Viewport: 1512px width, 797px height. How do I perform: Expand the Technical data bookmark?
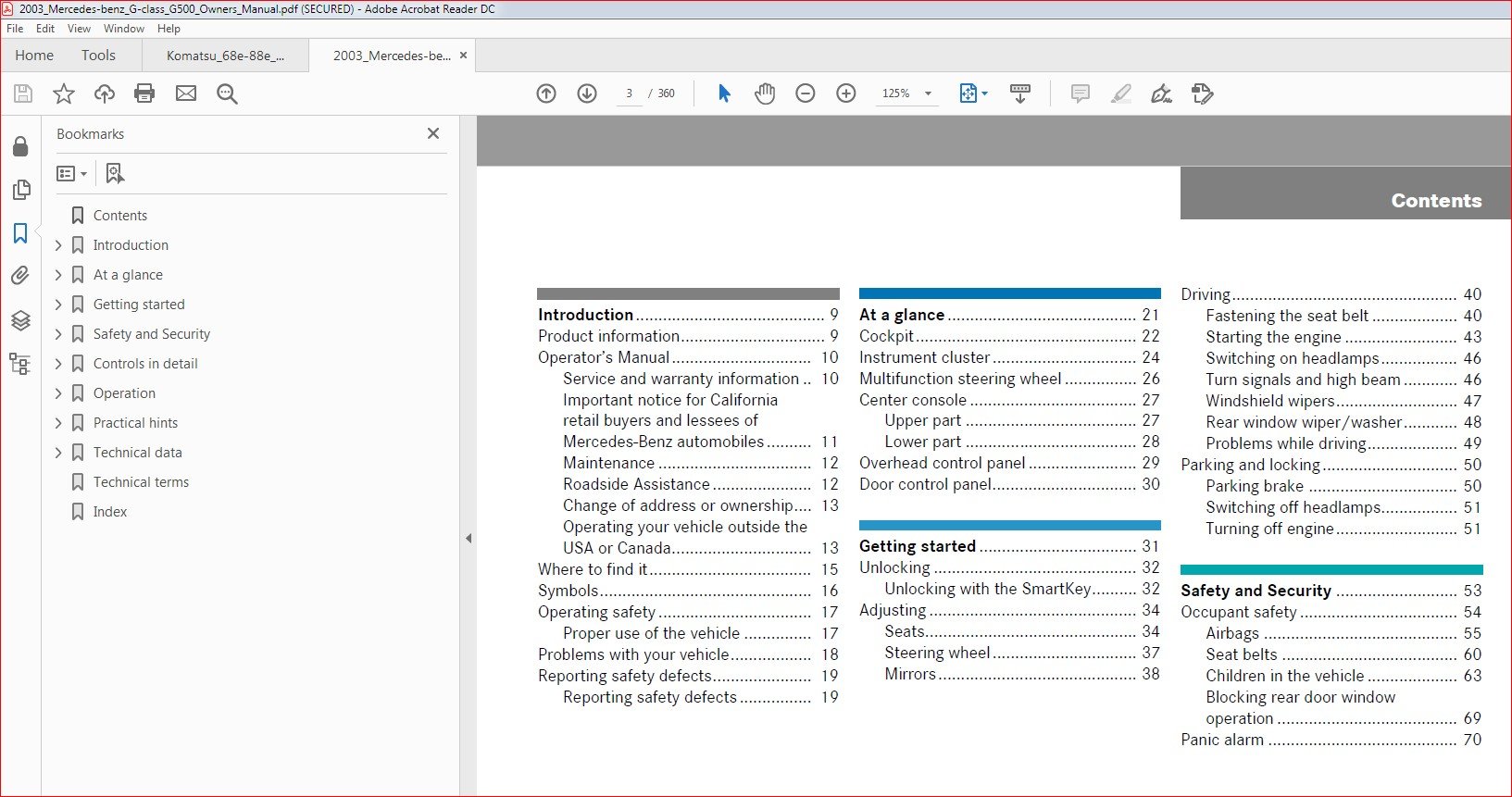click(58, 453)
